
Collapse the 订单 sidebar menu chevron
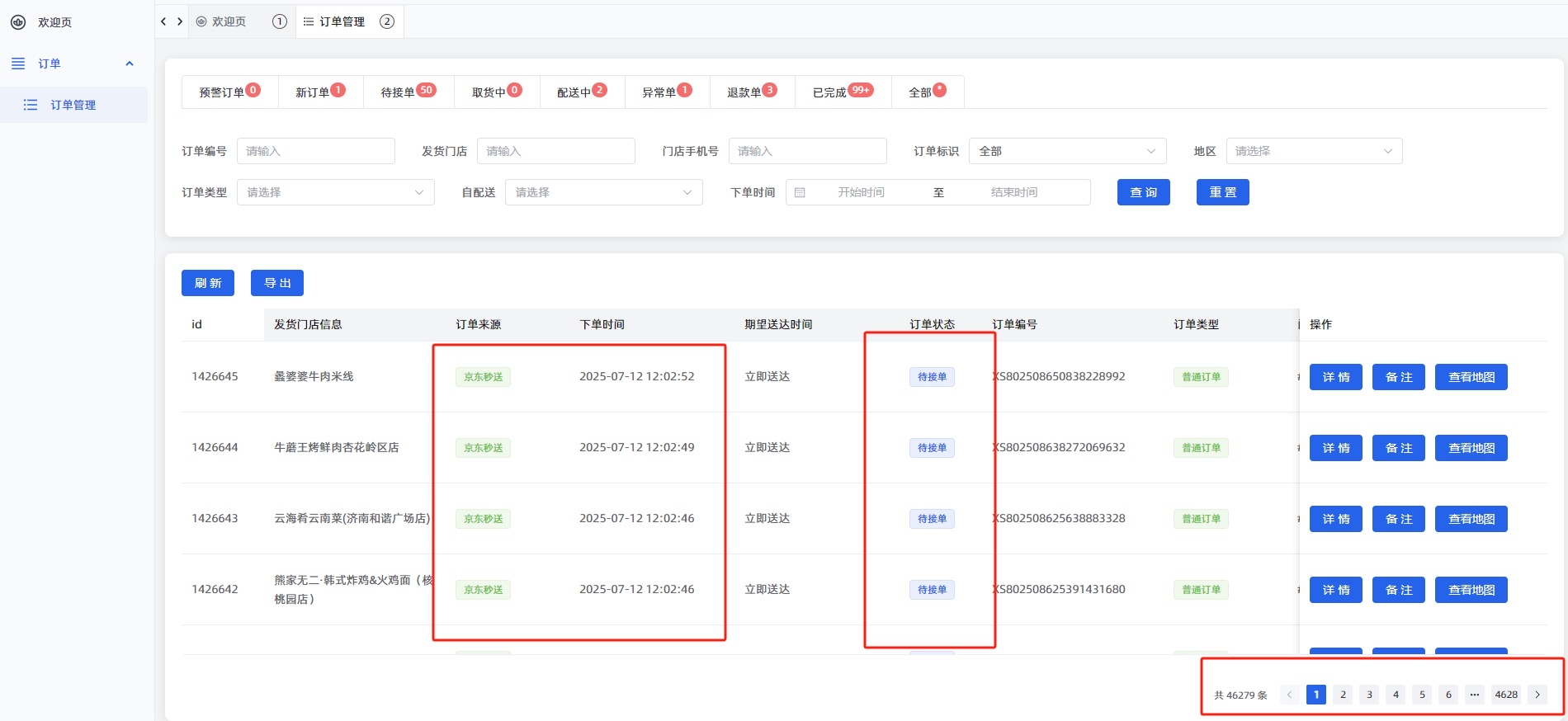[x=130, y=64]
